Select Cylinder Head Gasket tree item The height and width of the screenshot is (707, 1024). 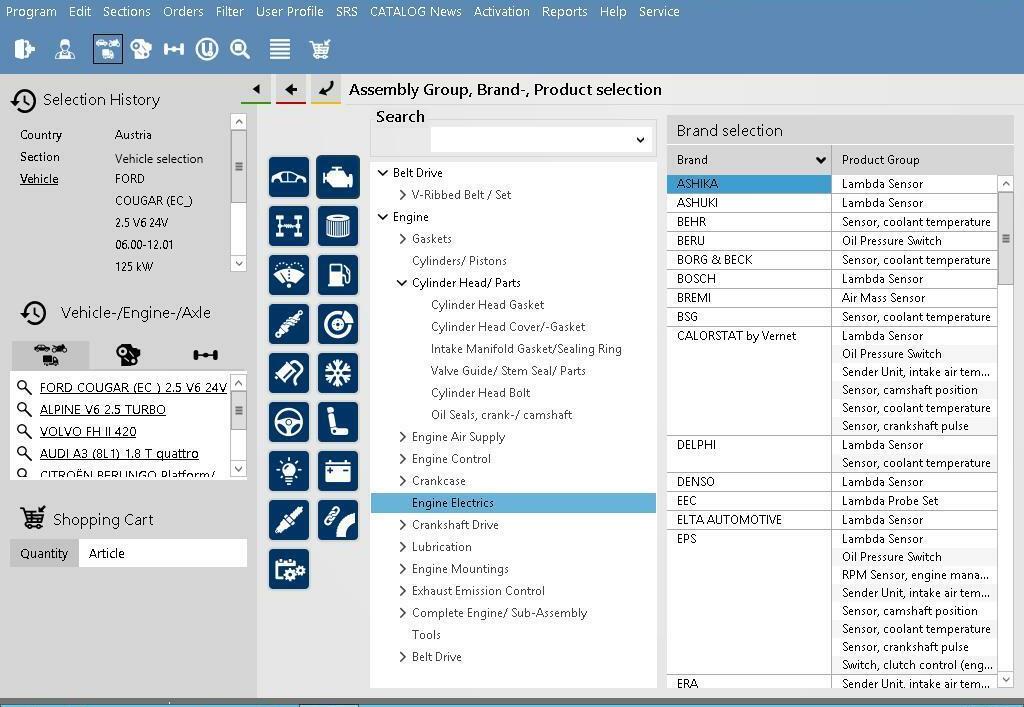coord(487,305)
